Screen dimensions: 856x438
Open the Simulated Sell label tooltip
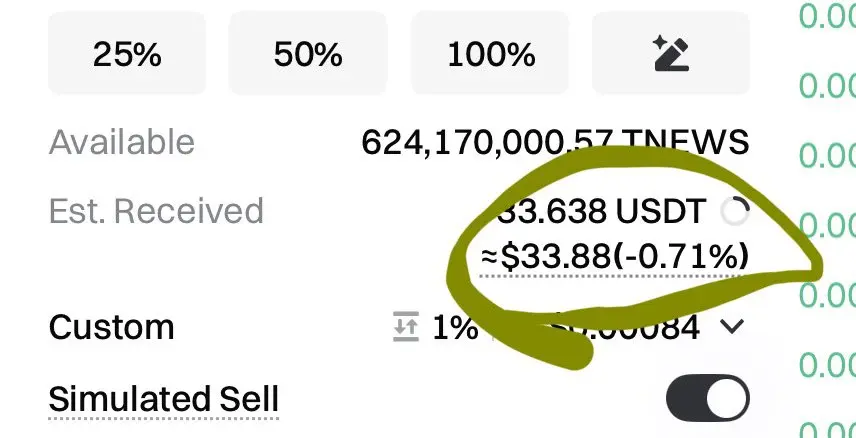(163, 399)
